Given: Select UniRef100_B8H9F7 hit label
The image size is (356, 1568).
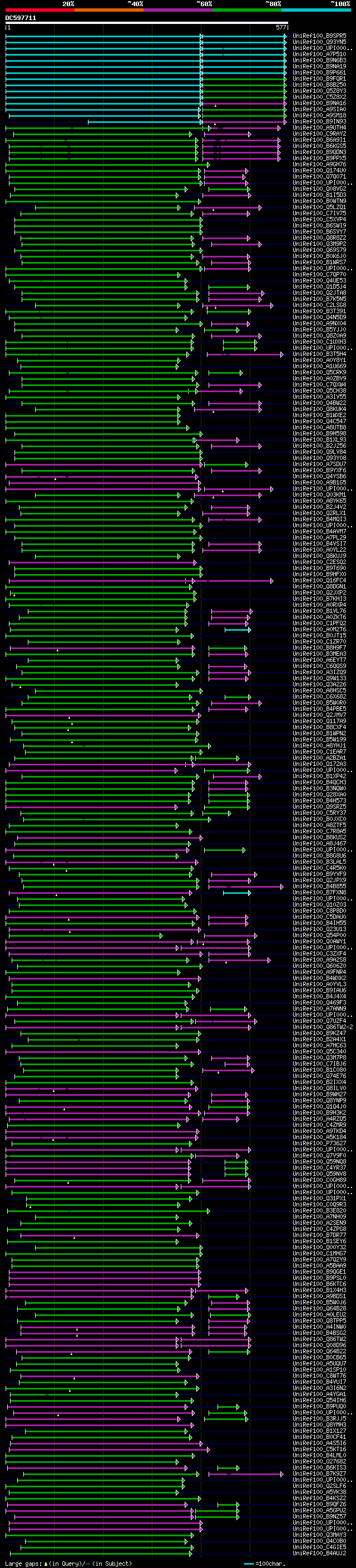Looking at the screenshot, I should click(319, 647).
